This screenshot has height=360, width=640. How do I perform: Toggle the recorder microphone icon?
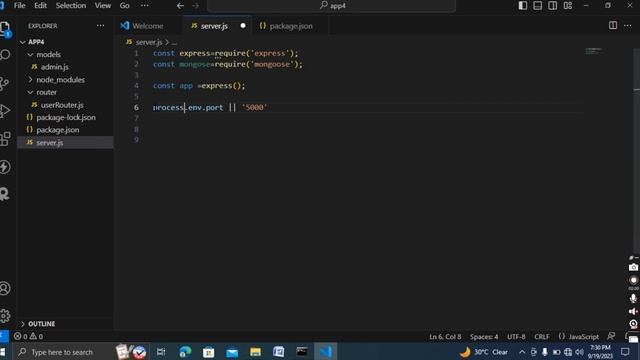633,298
